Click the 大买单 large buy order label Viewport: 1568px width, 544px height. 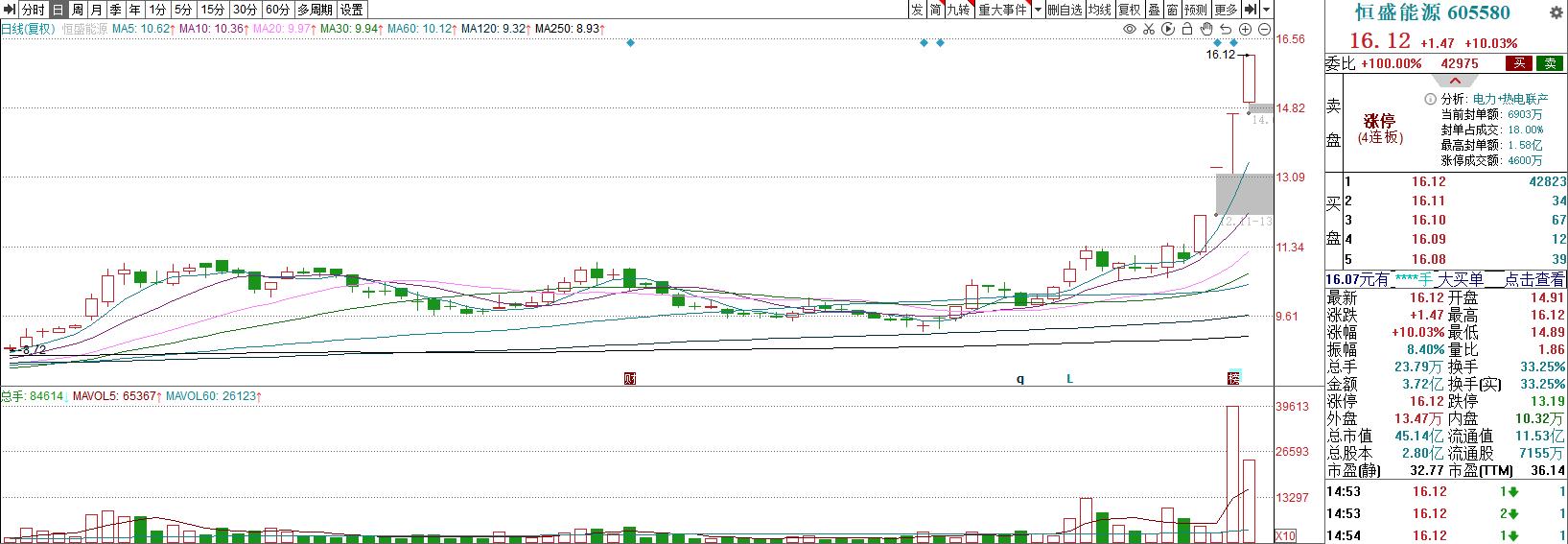[1461, 279]
